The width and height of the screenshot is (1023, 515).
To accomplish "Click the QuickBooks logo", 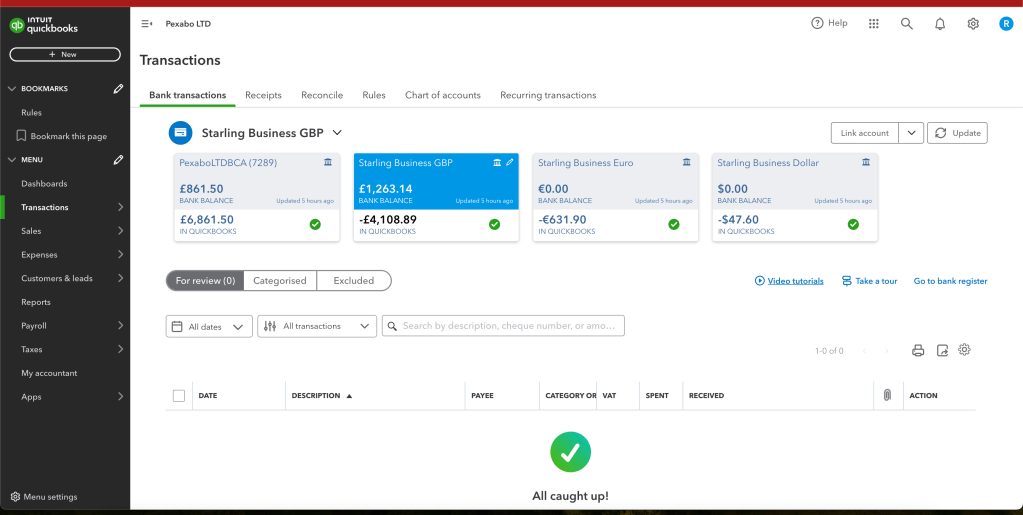I will (x=43, y=25).
